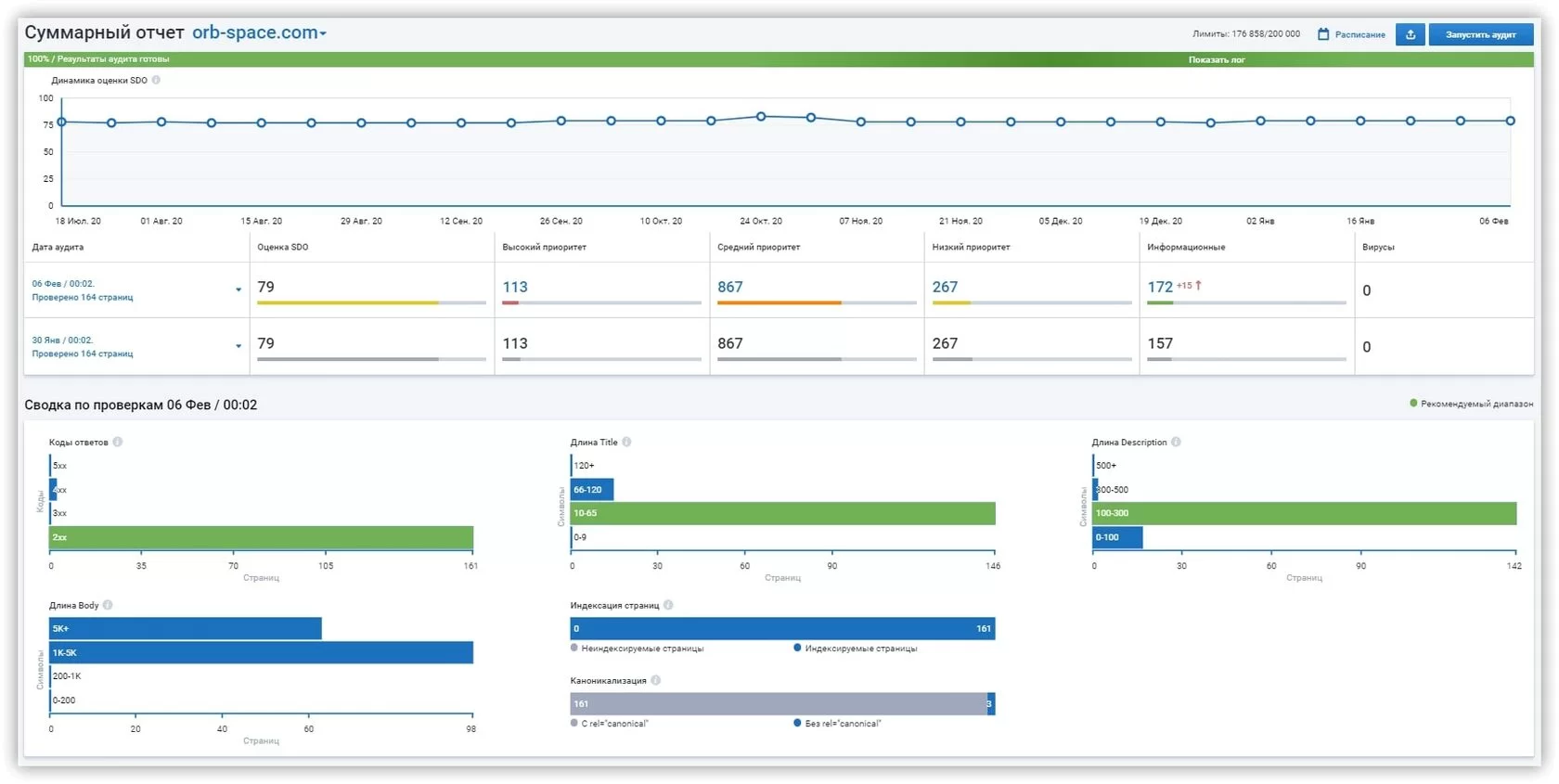Image resolution: width=1559 pixels, height=784 pixels.
Task: Click info icon next to Длина Body
Action: click(108, 605)
